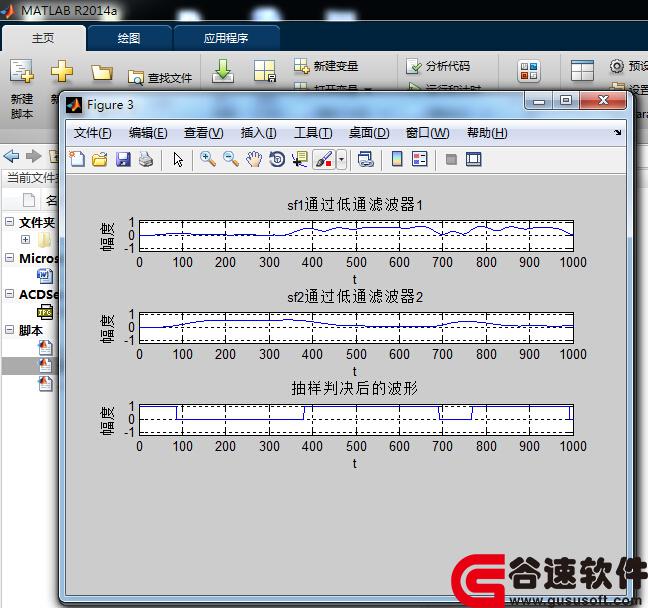The width and height of the screenshot is (648, 608).
Task: Open 帮助(H) menu in Figure 3
Action: tap(487, 133)
